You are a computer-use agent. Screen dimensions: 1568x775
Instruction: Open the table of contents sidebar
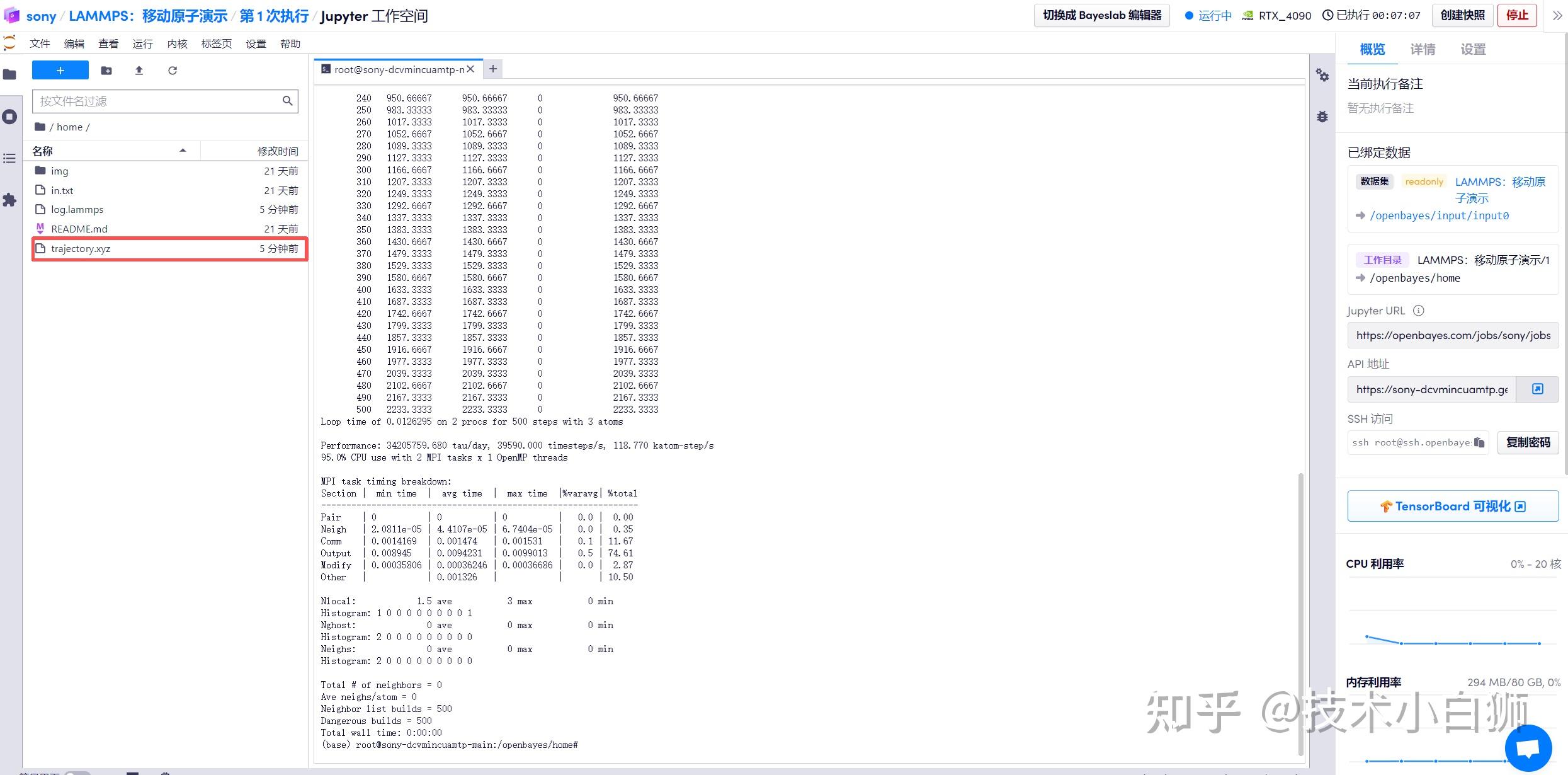point(9,158)
